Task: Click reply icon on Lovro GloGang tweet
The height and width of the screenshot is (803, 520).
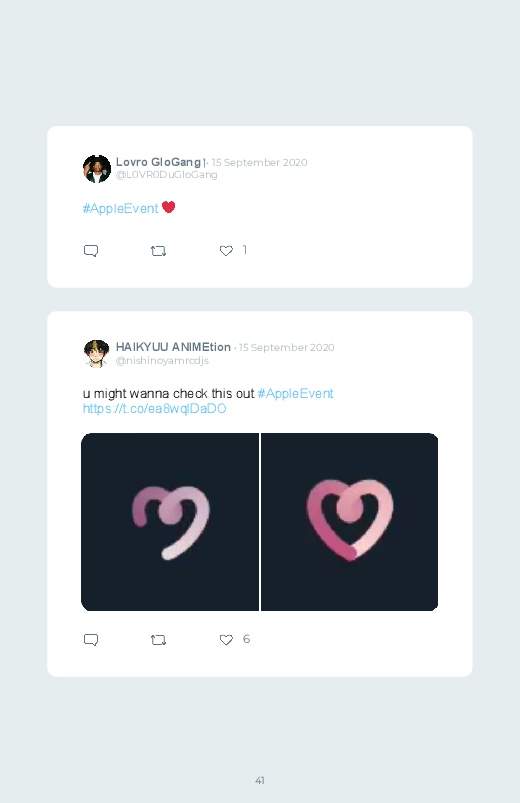Action: (x=91, y=251)
